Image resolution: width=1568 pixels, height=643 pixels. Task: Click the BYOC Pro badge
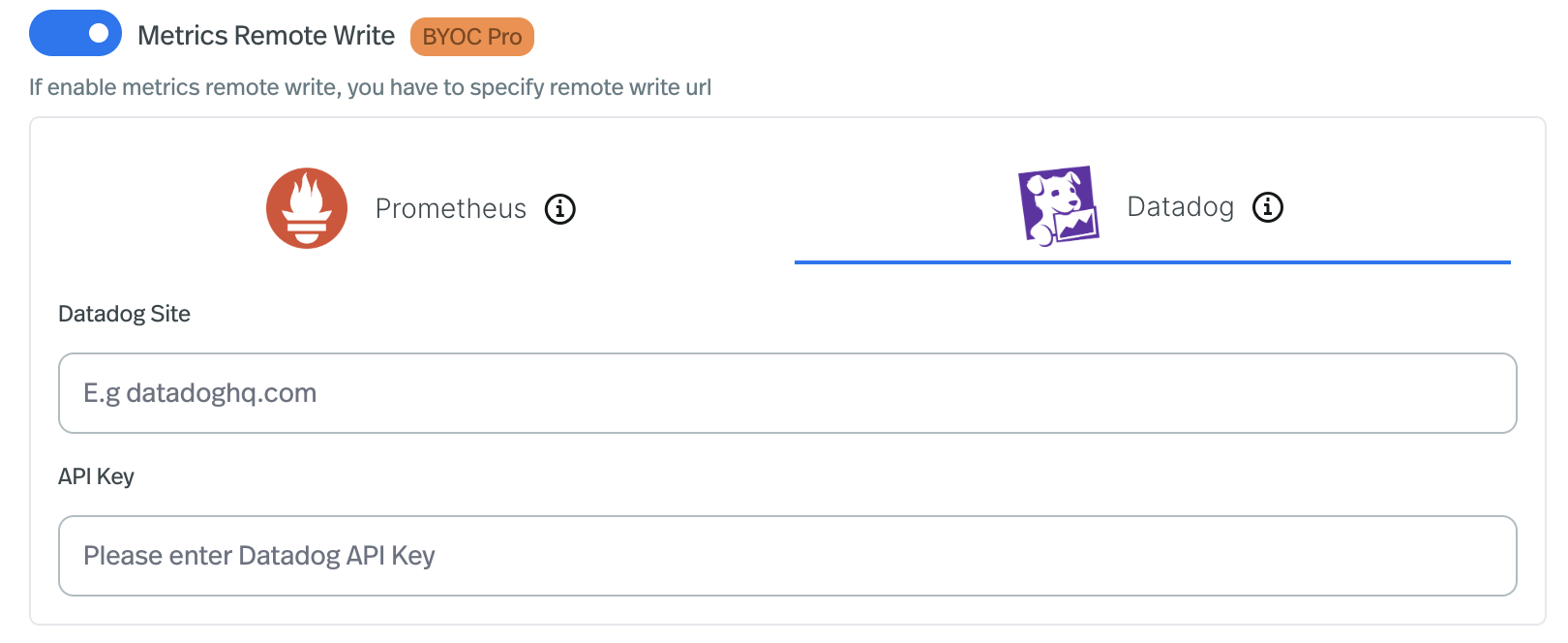(x=472, y=37)
